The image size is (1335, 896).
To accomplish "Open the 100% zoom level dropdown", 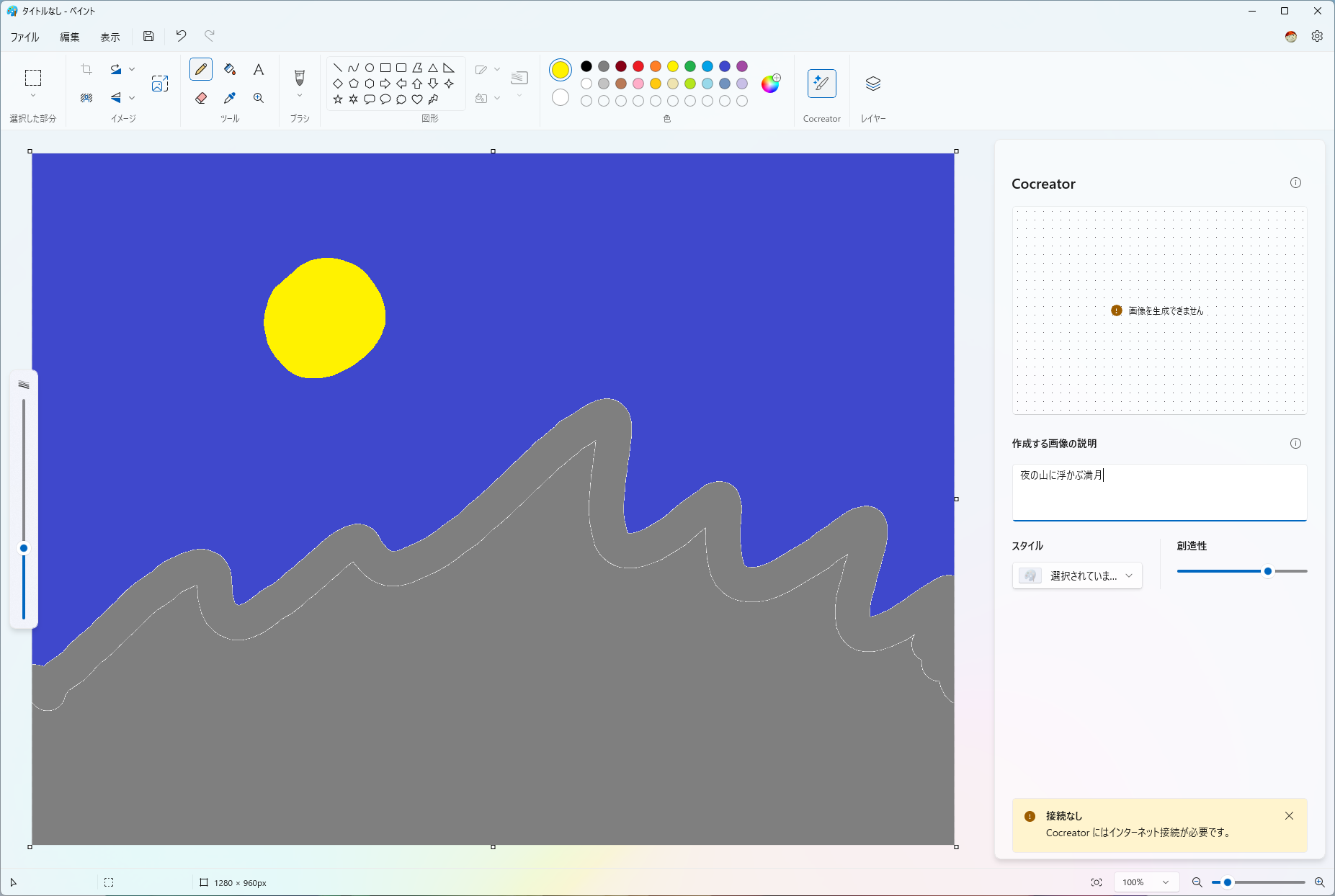I will click(1146, 882).
